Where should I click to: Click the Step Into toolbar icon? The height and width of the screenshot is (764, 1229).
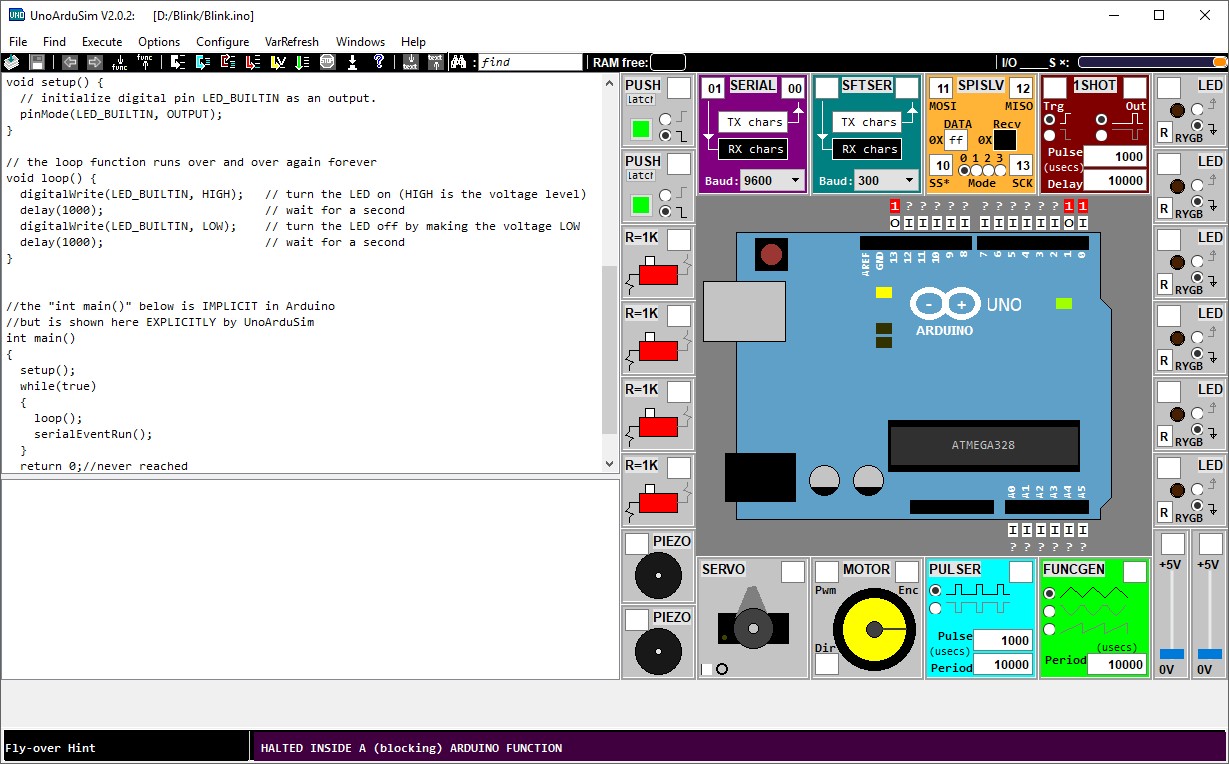click(178, 62)
